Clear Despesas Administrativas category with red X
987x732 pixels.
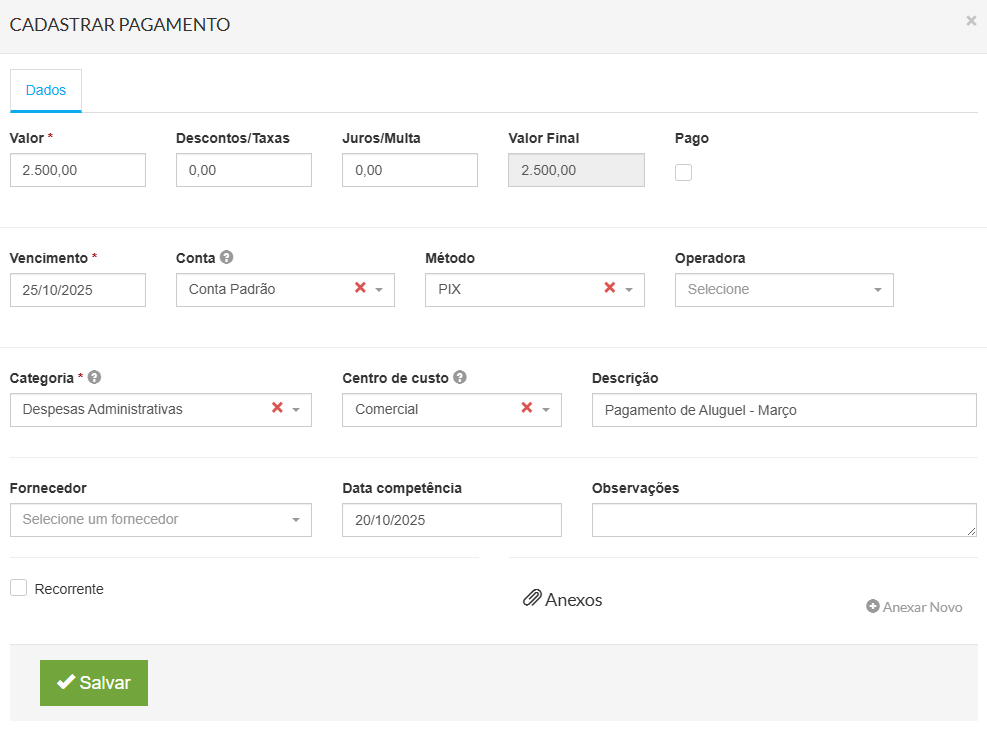pyautogui.click(x=277, y=408)
